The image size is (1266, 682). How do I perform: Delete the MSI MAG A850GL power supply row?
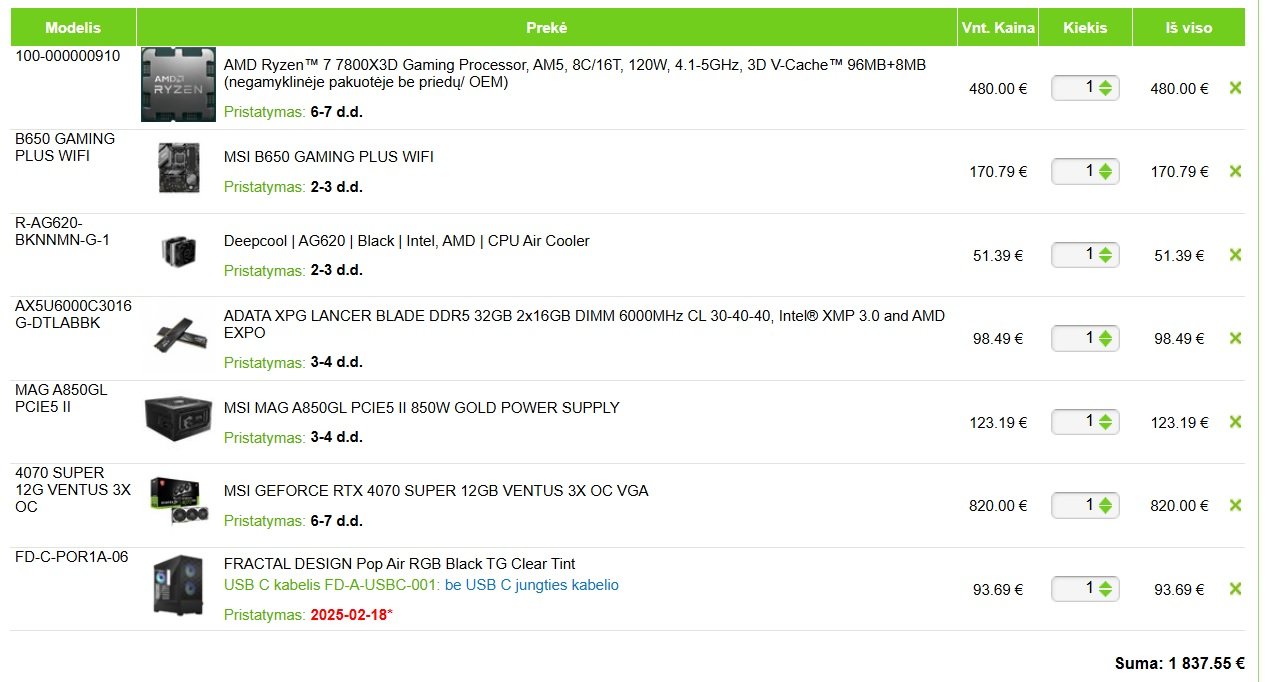1235,422
